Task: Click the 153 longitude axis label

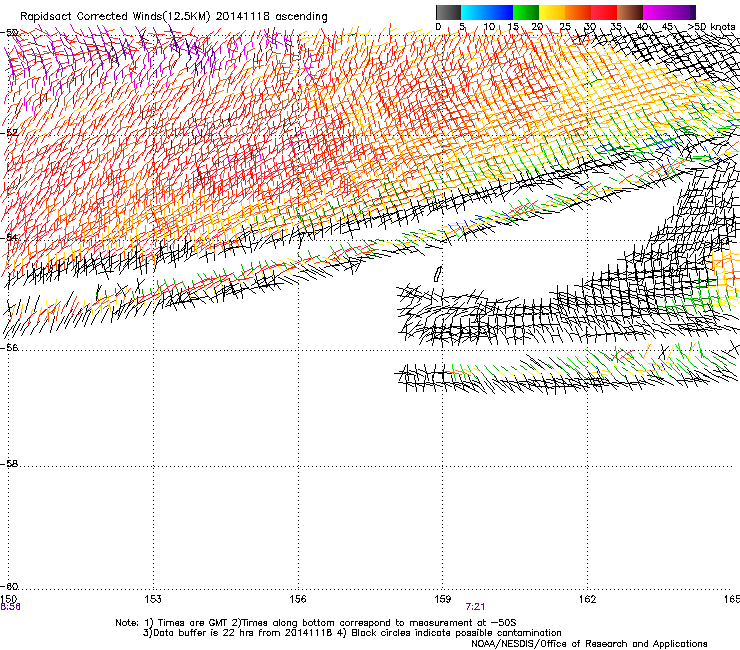Action: pyautogui.click(x=153, y=599)
